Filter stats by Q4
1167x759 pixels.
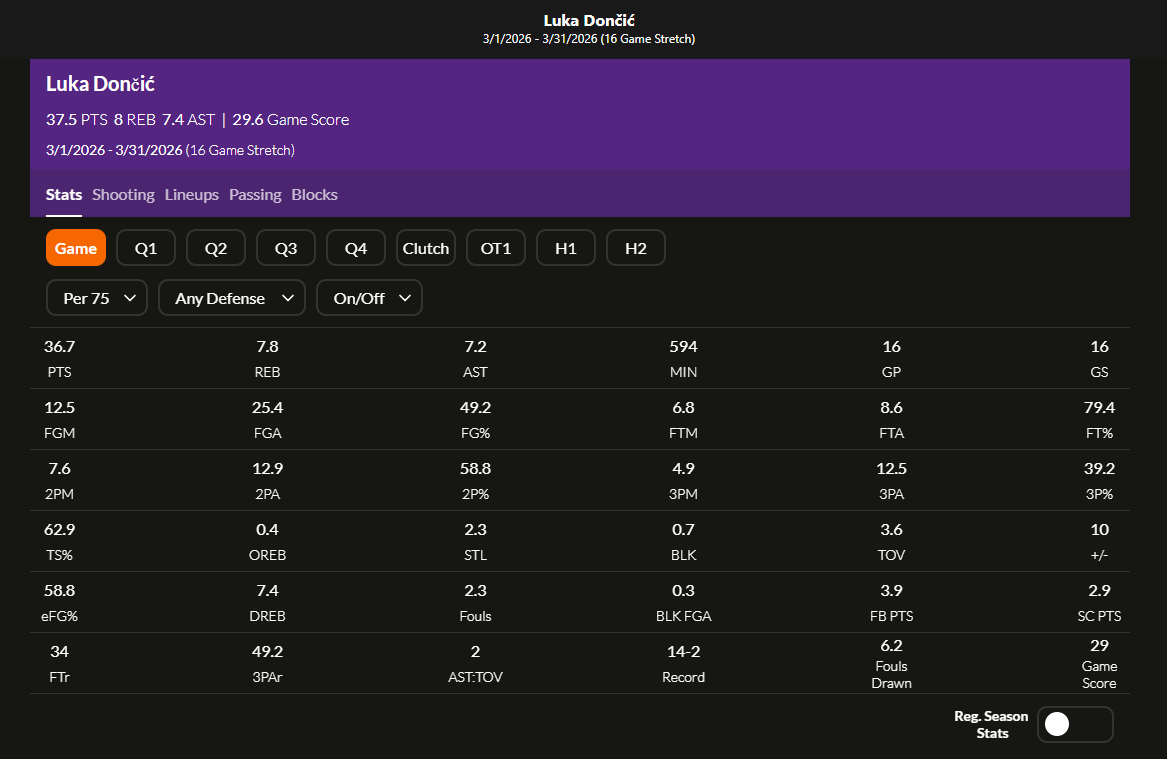(356, 248)
